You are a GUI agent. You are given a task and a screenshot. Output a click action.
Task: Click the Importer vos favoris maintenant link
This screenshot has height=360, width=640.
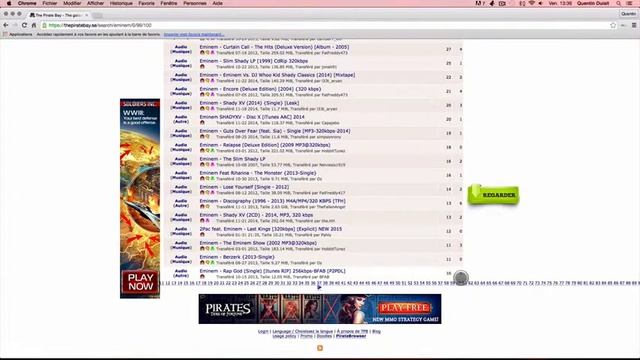(194, 35)
